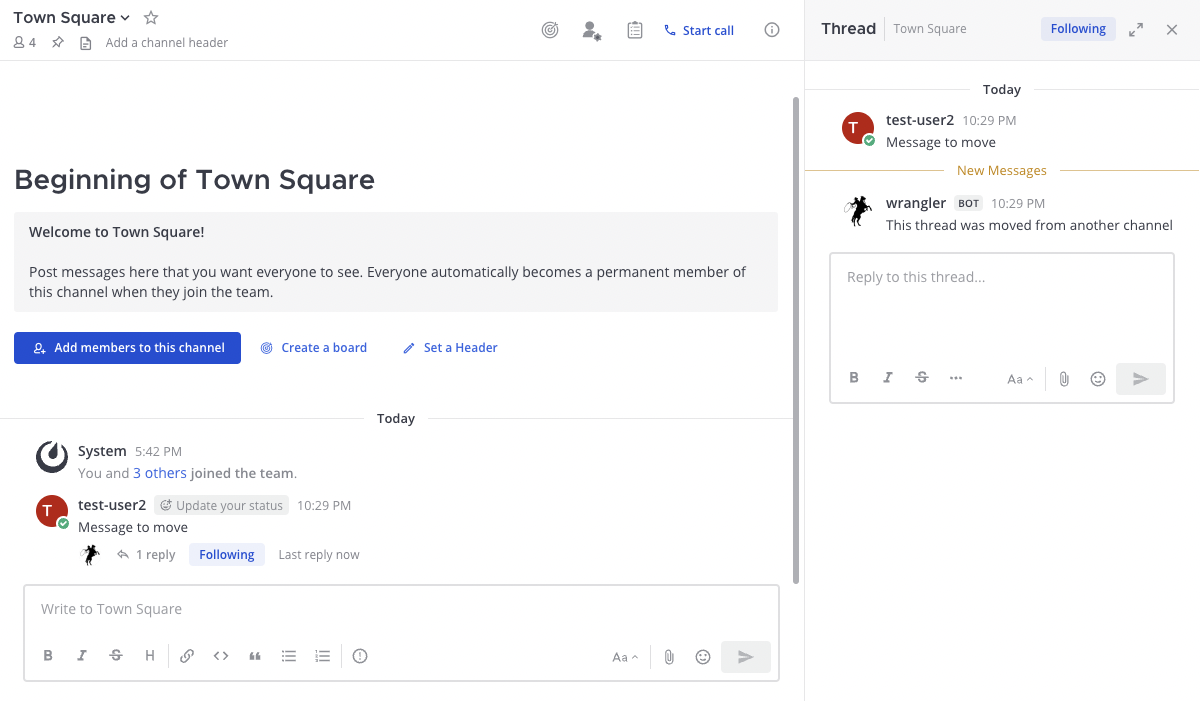1200x701 pixels.
Task: Click Add members to this channel
Action: (x=127, y=348)
